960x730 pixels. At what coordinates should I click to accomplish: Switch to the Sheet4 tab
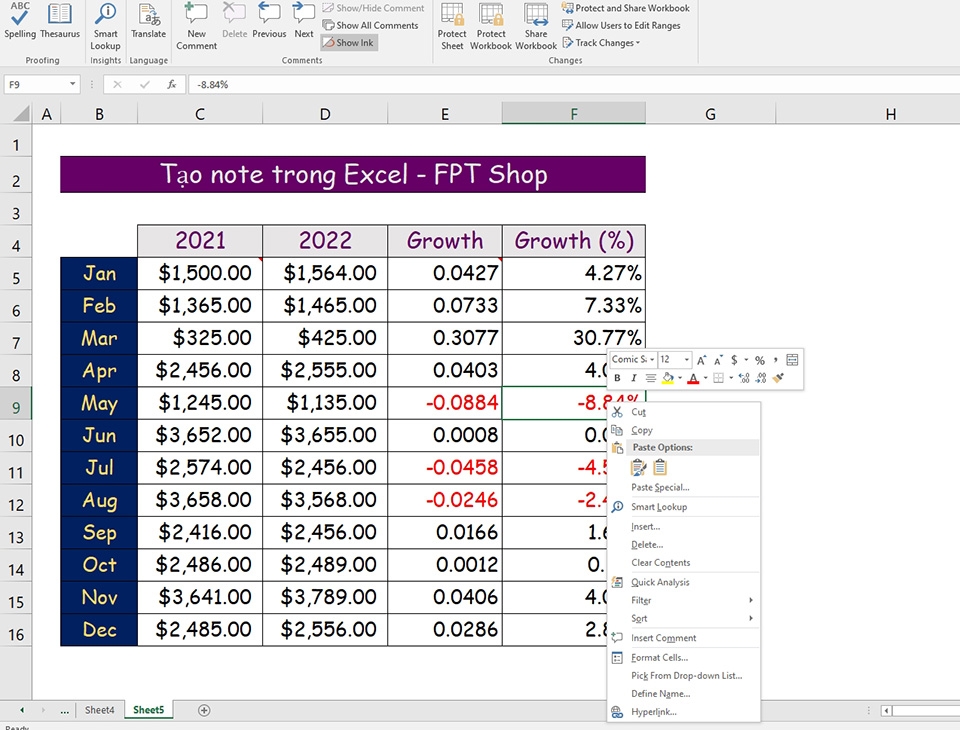click(99, 710)
